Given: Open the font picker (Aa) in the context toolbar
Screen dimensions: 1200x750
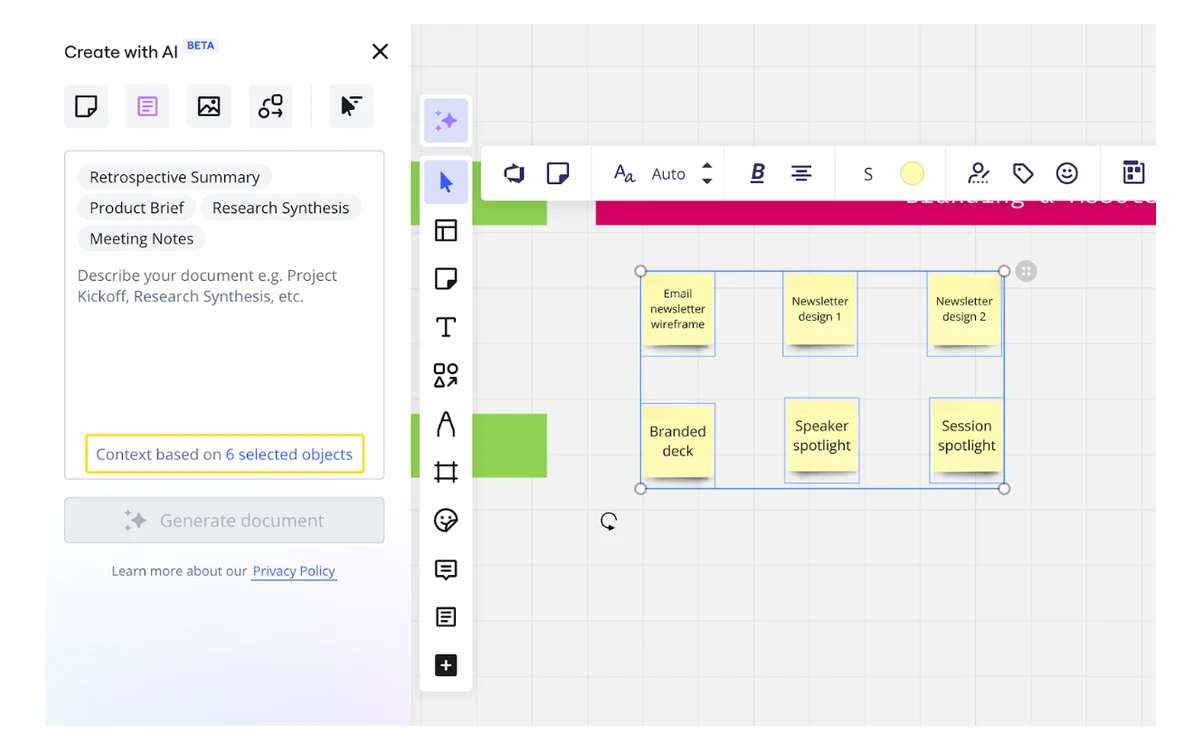Looking at the screenshot, I should [624, 174].
